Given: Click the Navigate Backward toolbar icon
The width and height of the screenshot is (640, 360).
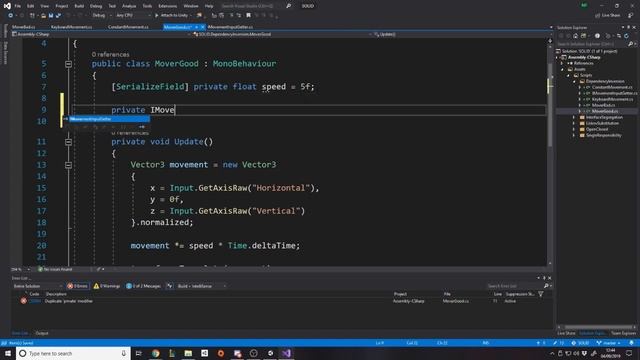Looking at the screenshot, I should click(11, 16).
